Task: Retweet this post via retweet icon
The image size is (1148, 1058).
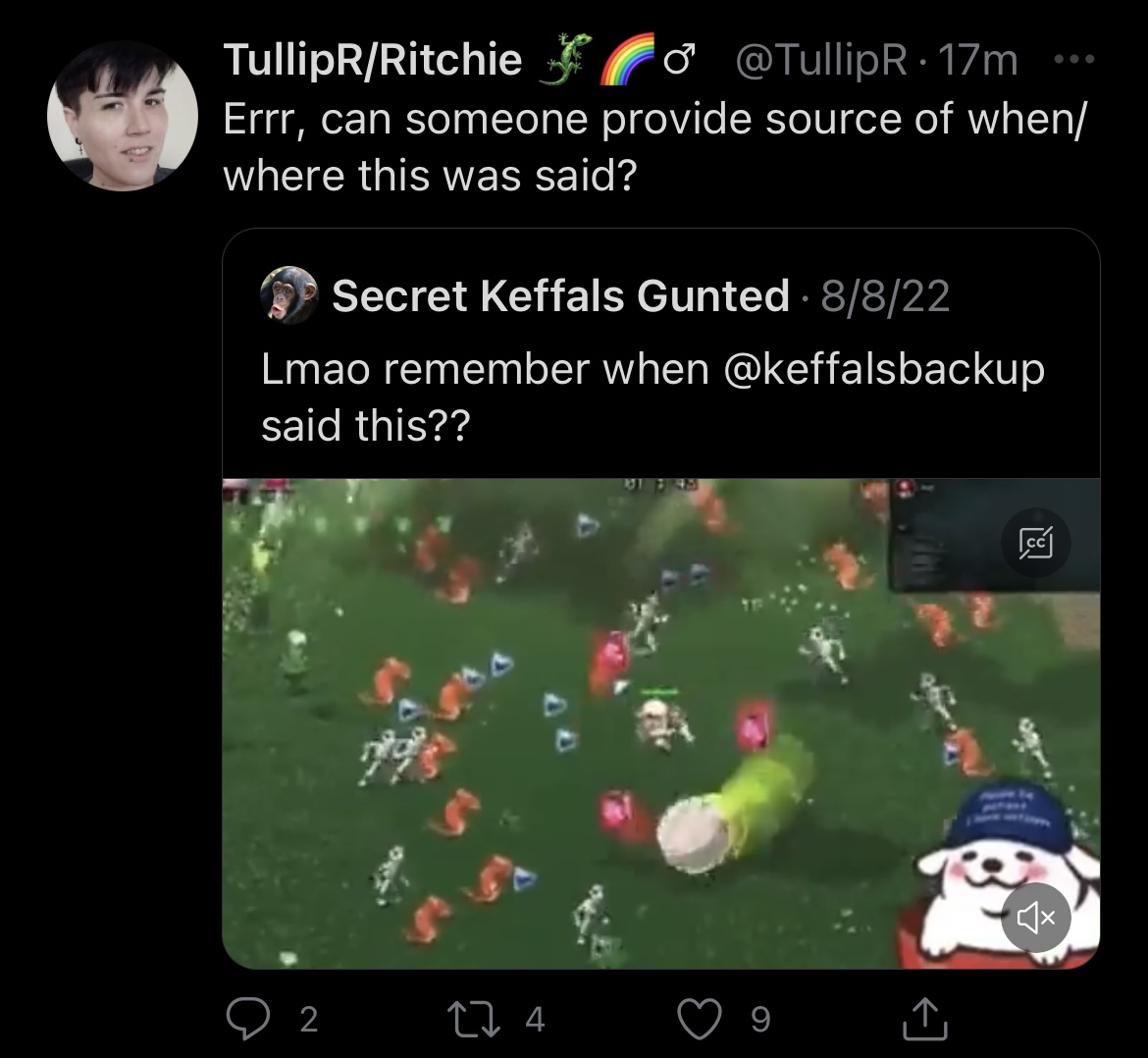Action: pyautogui.click(x=475, y=1019)
